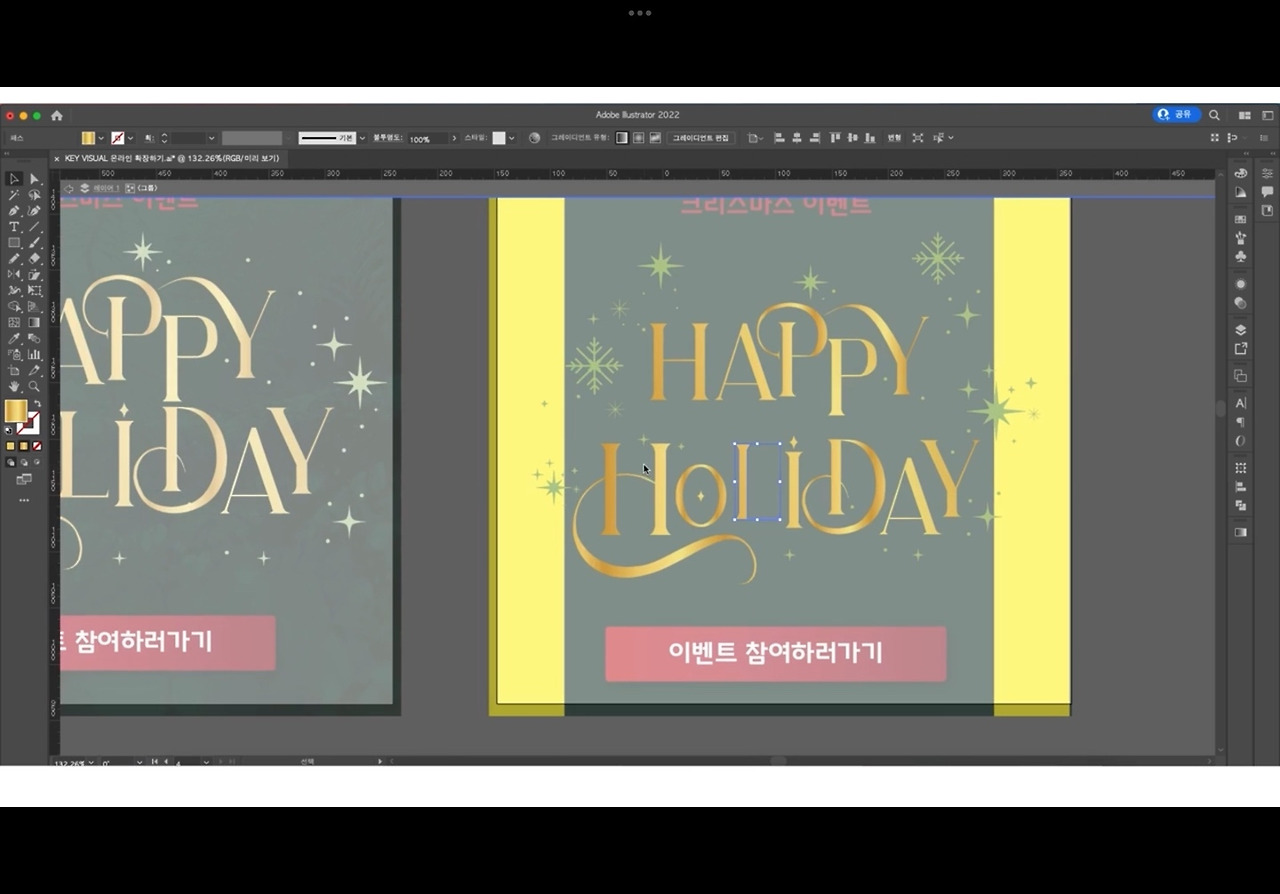Select the Pen tool
The image size is (1280, 894).
click(x=14, y=211)
